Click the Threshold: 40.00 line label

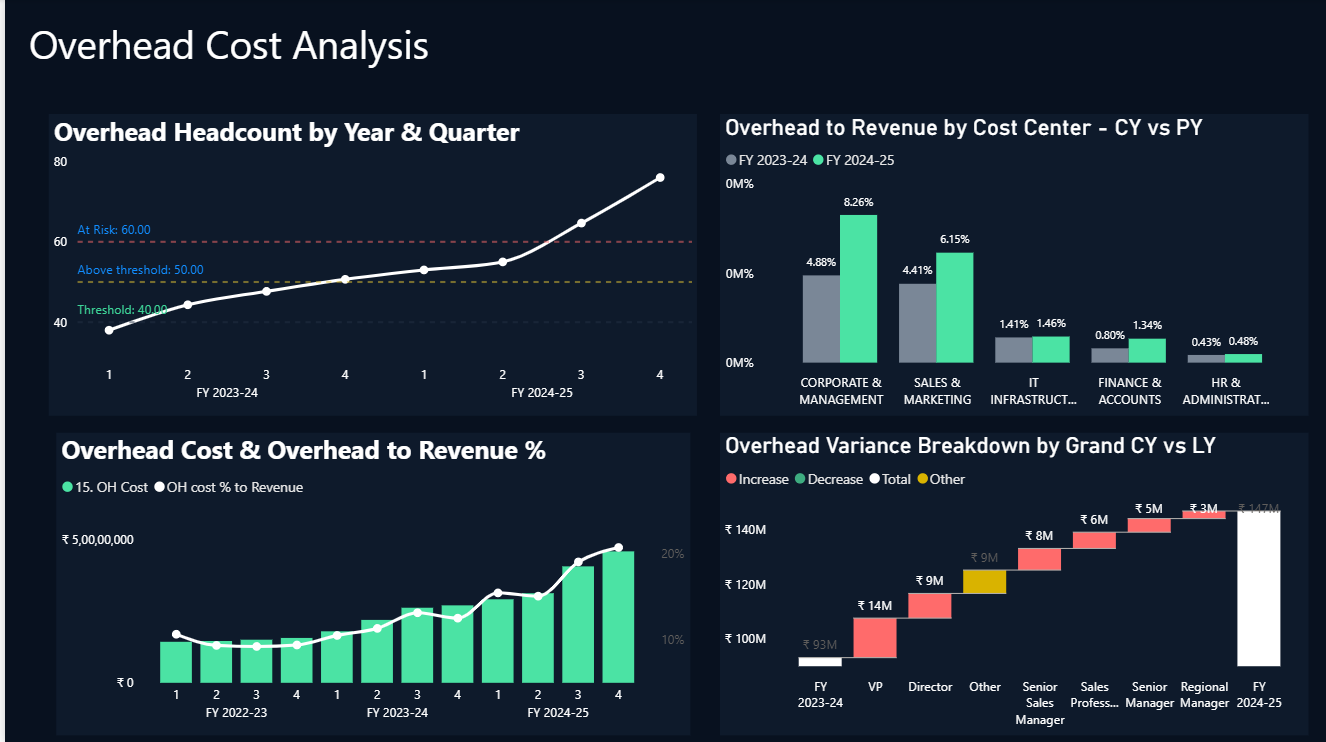point(122,310)
